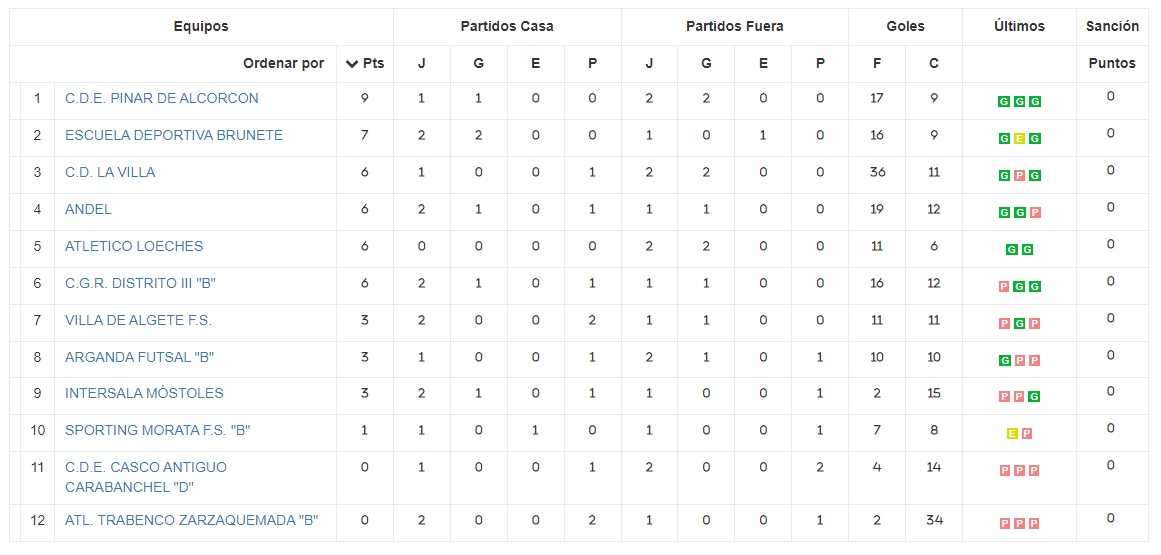Click the Equipos column header
The image size is (1161, 555).
click(x=201, y=27)
